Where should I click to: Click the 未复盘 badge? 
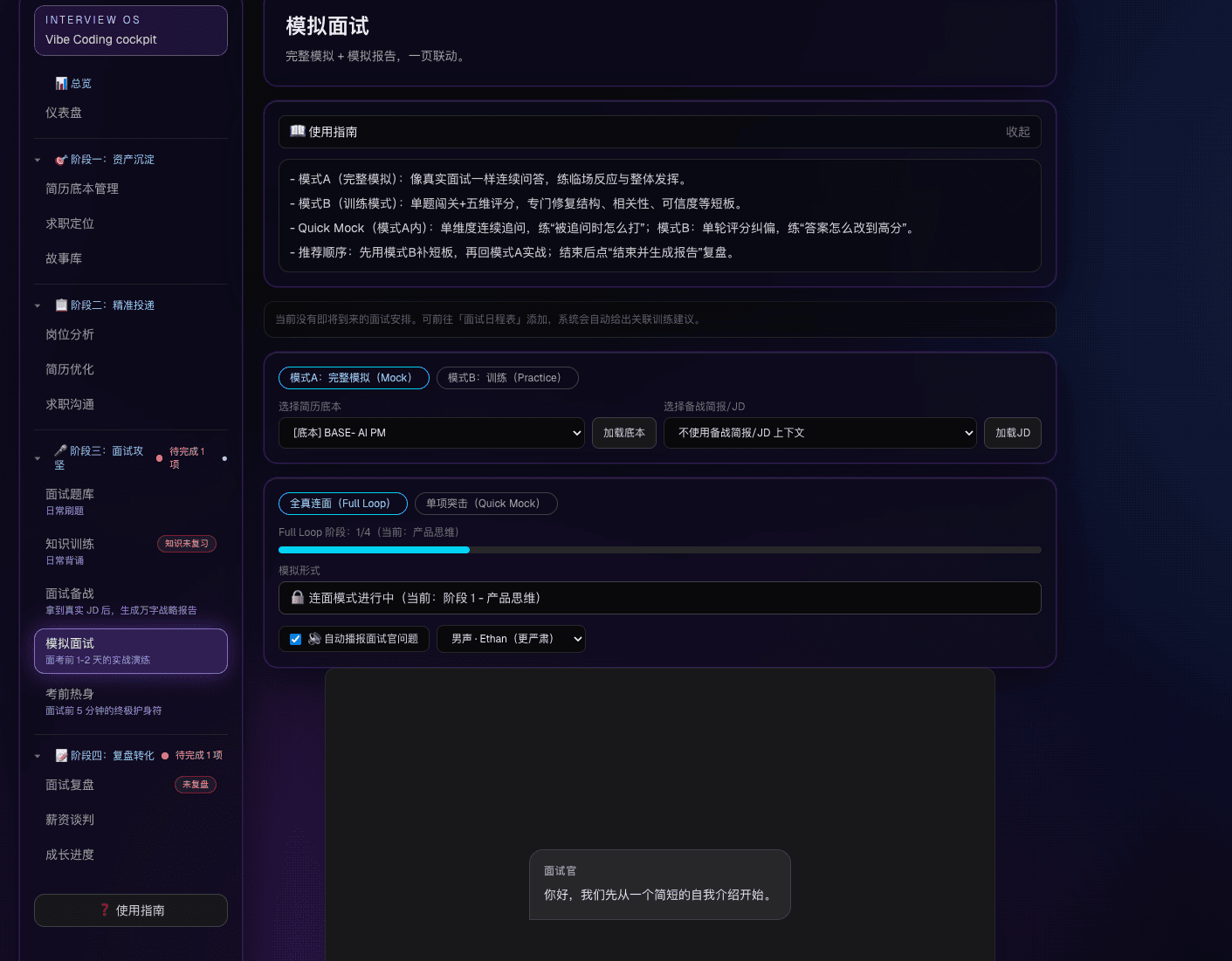click(x=196, y=785)
